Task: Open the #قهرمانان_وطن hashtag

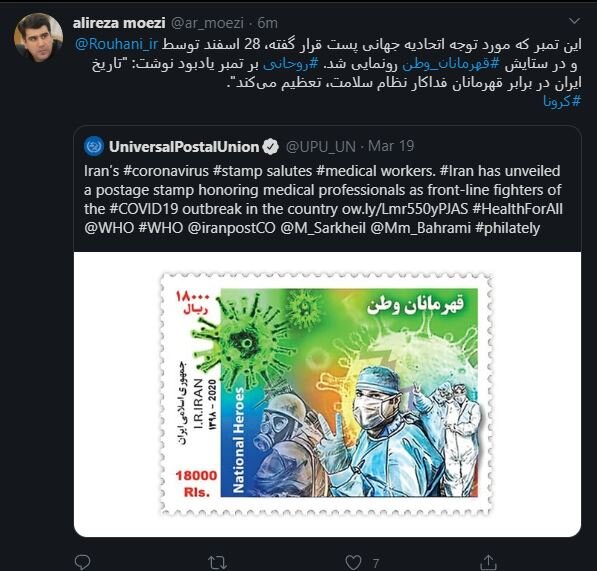Action: (451, 64)
